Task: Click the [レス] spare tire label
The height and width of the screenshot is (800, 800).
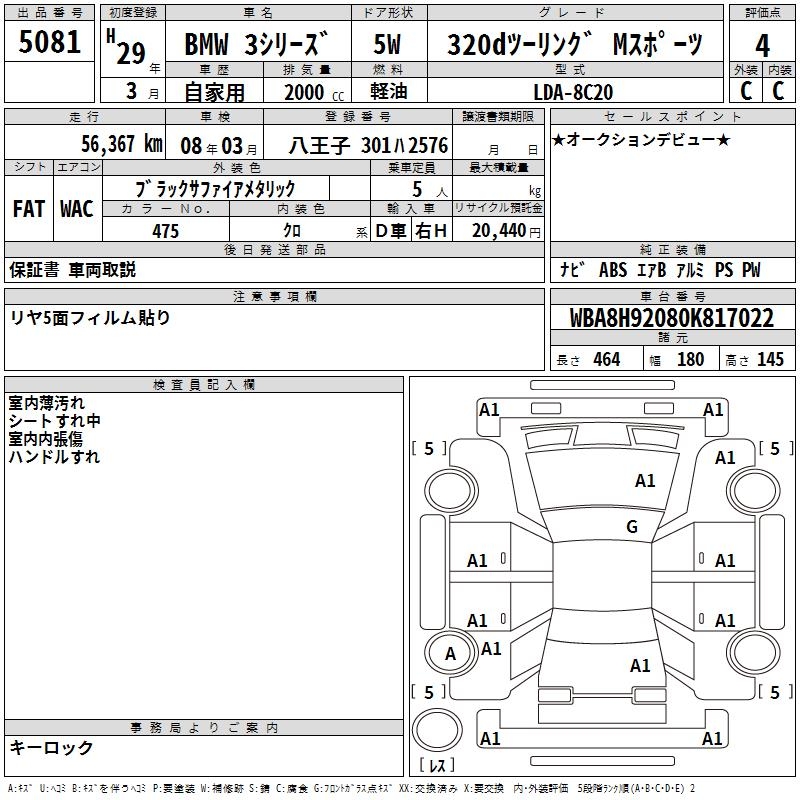Action: coord(437,765)
